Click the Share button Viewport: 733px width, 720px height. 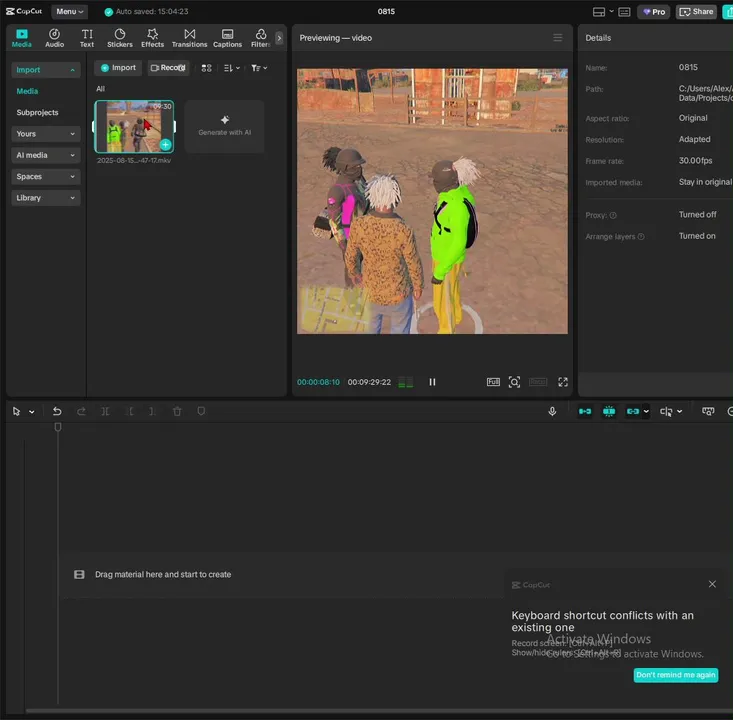coord(696,12)
